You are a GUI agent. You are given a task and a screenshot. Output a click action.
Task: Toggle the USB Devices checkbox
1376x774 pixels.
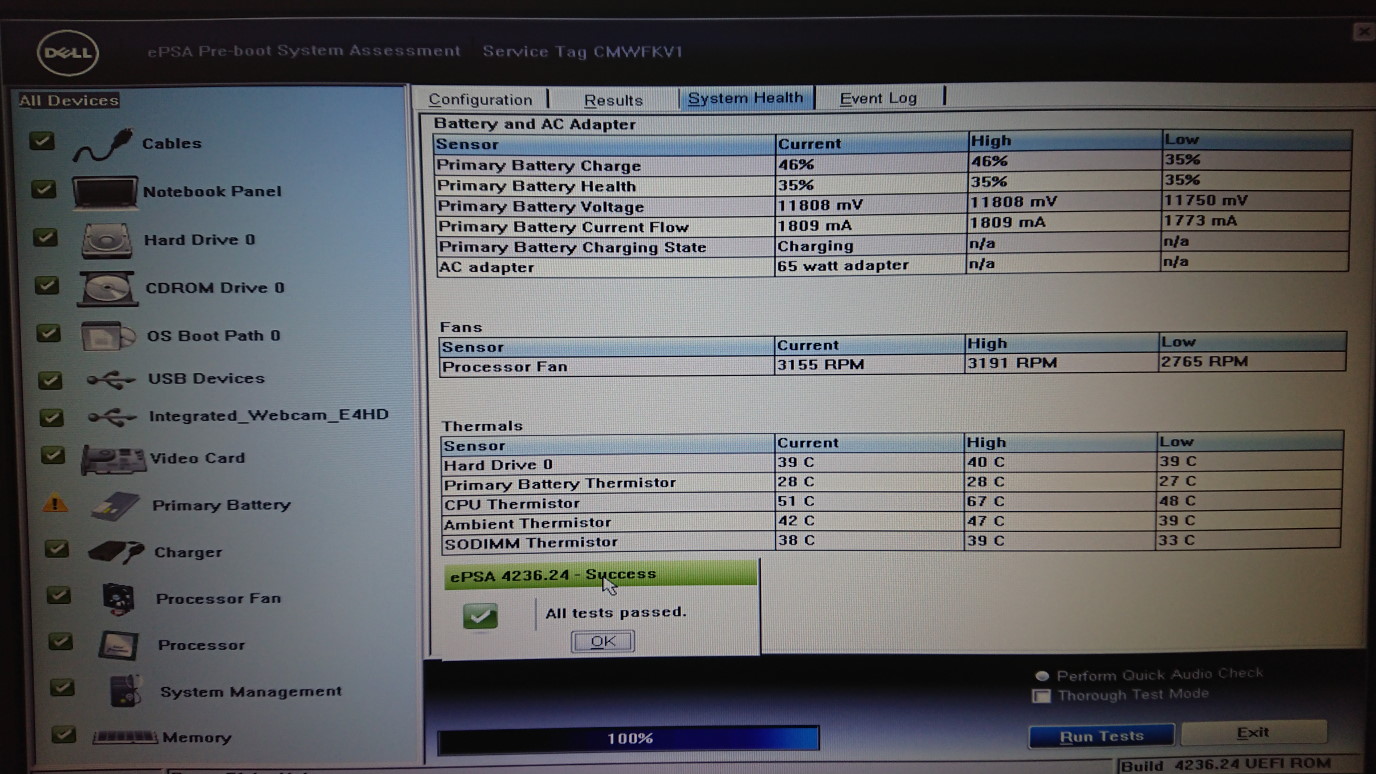(50, 380)
